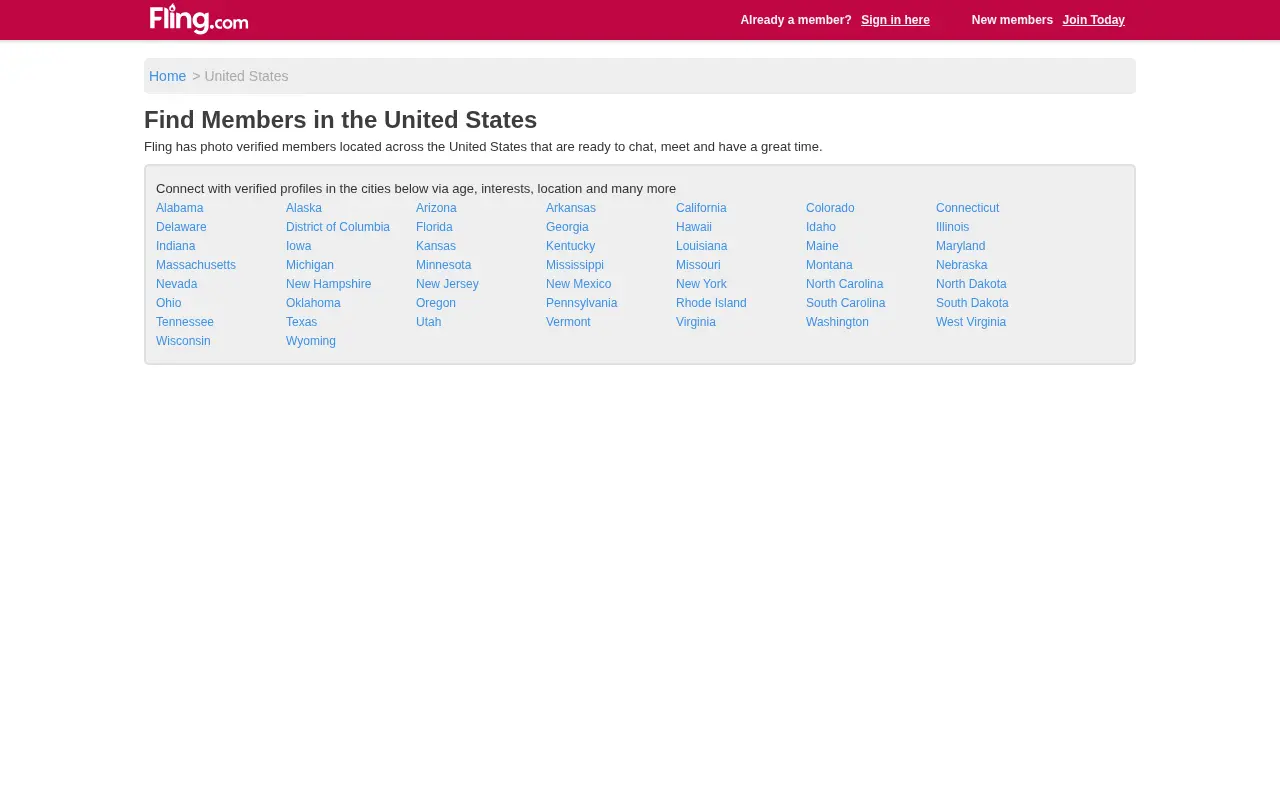Select Connecticut from the list

[967, 208]
